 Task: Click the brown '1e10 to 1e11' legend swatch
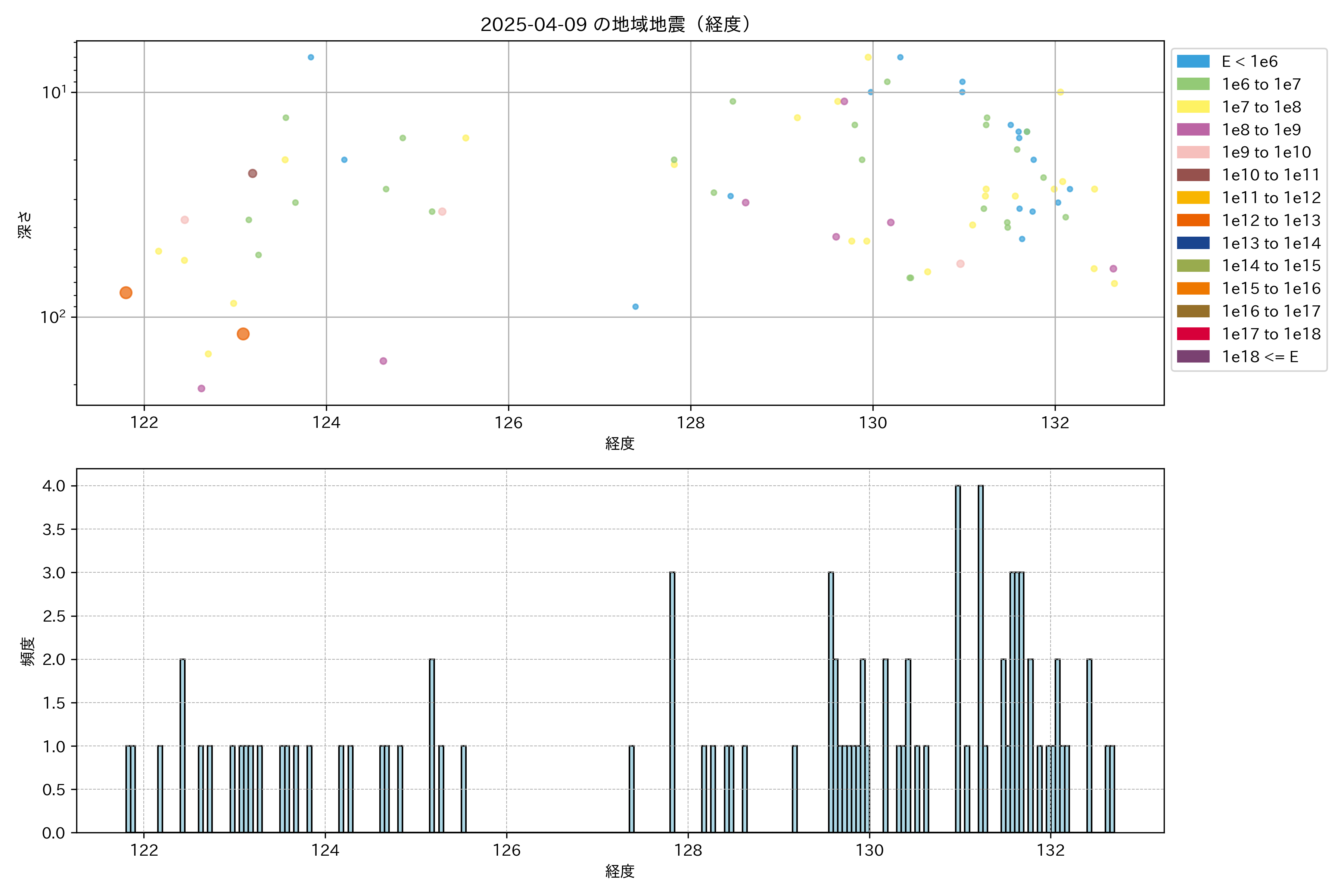[x=1193, y=175]
